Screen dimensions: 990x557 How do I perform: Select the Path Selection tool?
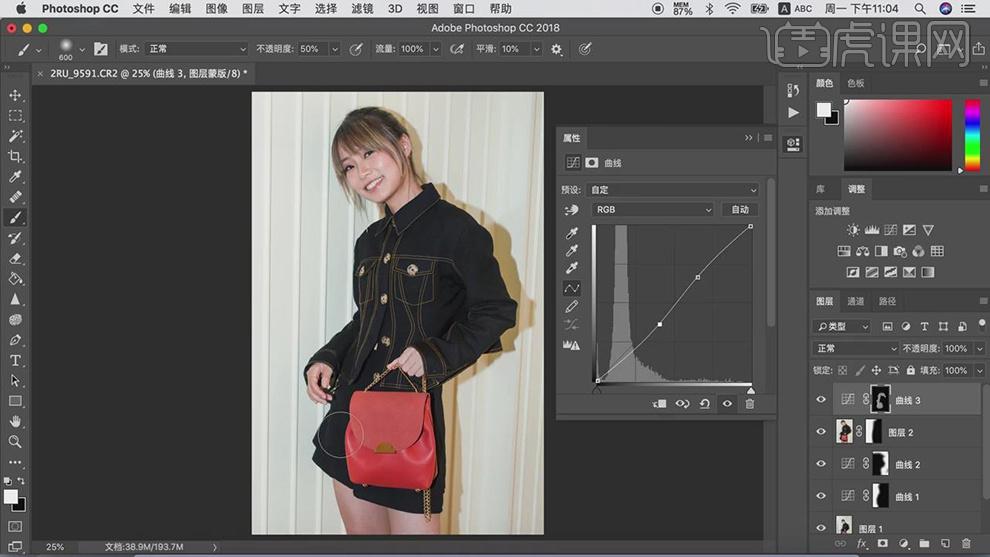(15, 380)
